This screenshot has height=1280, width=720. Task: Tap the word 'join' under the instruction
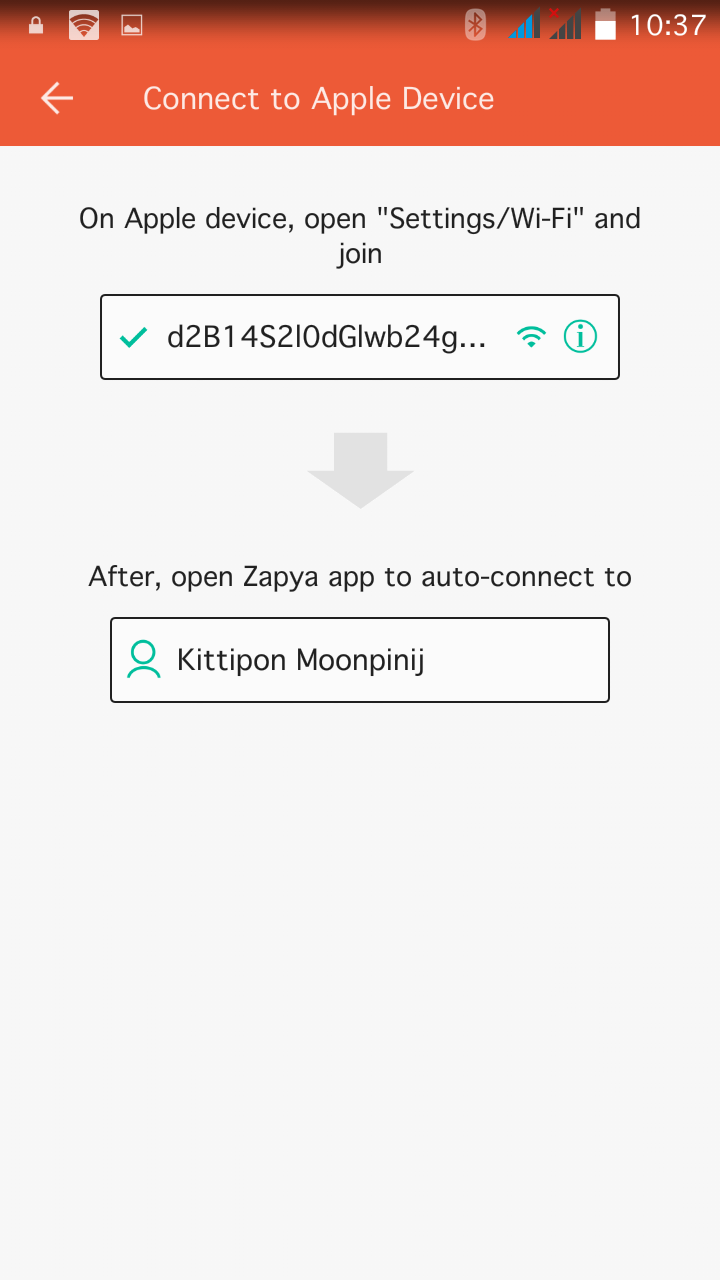tap(360, 253)
